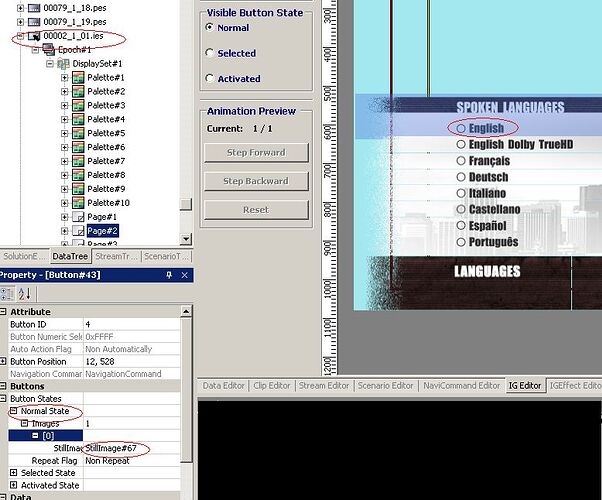Click the 00079_1_19.pes file icon
This screenshot has height=500, width=602.
click(x=34, y=22)
